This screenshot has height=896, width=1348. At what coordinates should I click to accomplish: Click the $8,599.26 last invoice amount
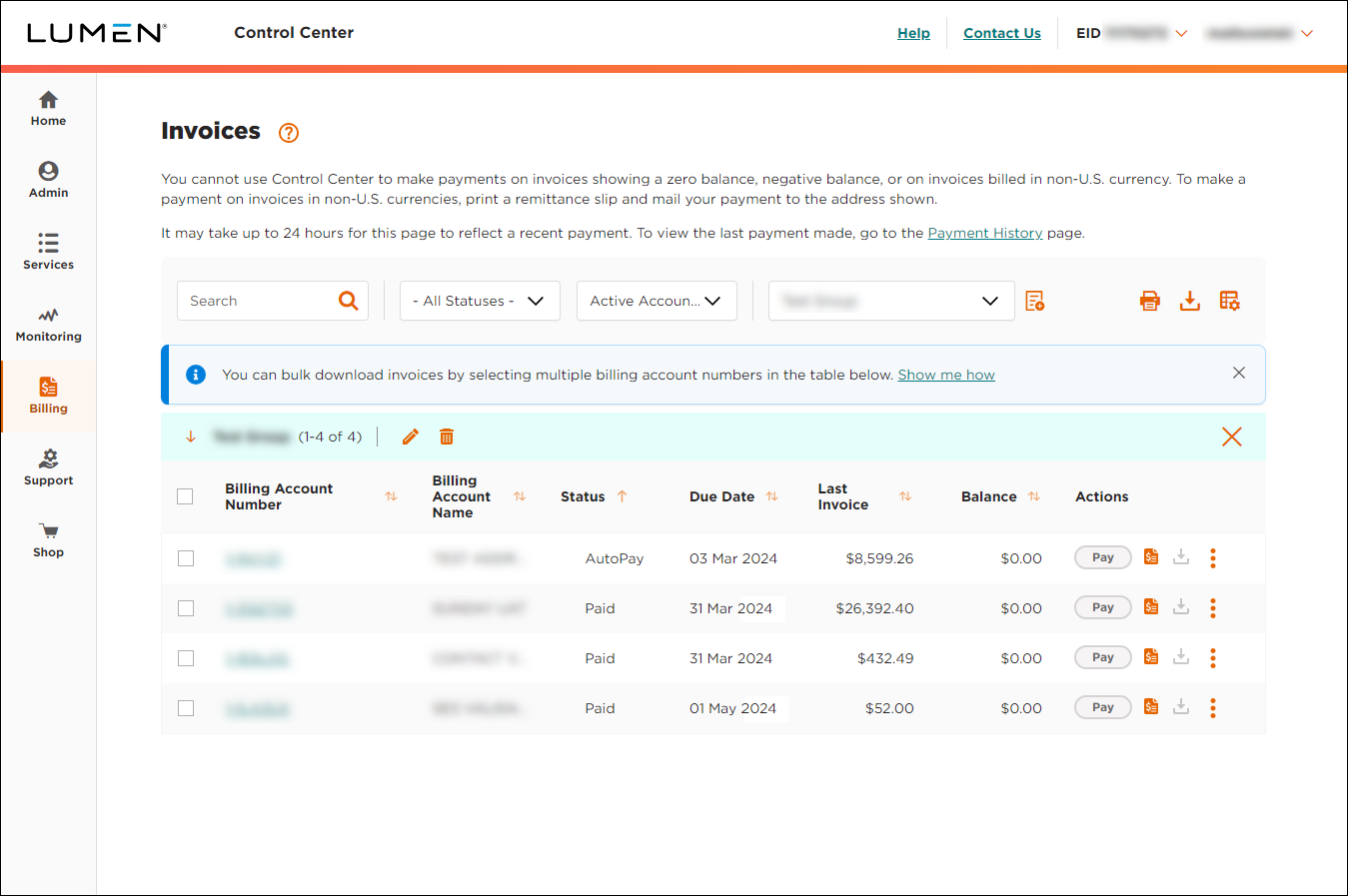coord(879,558)
